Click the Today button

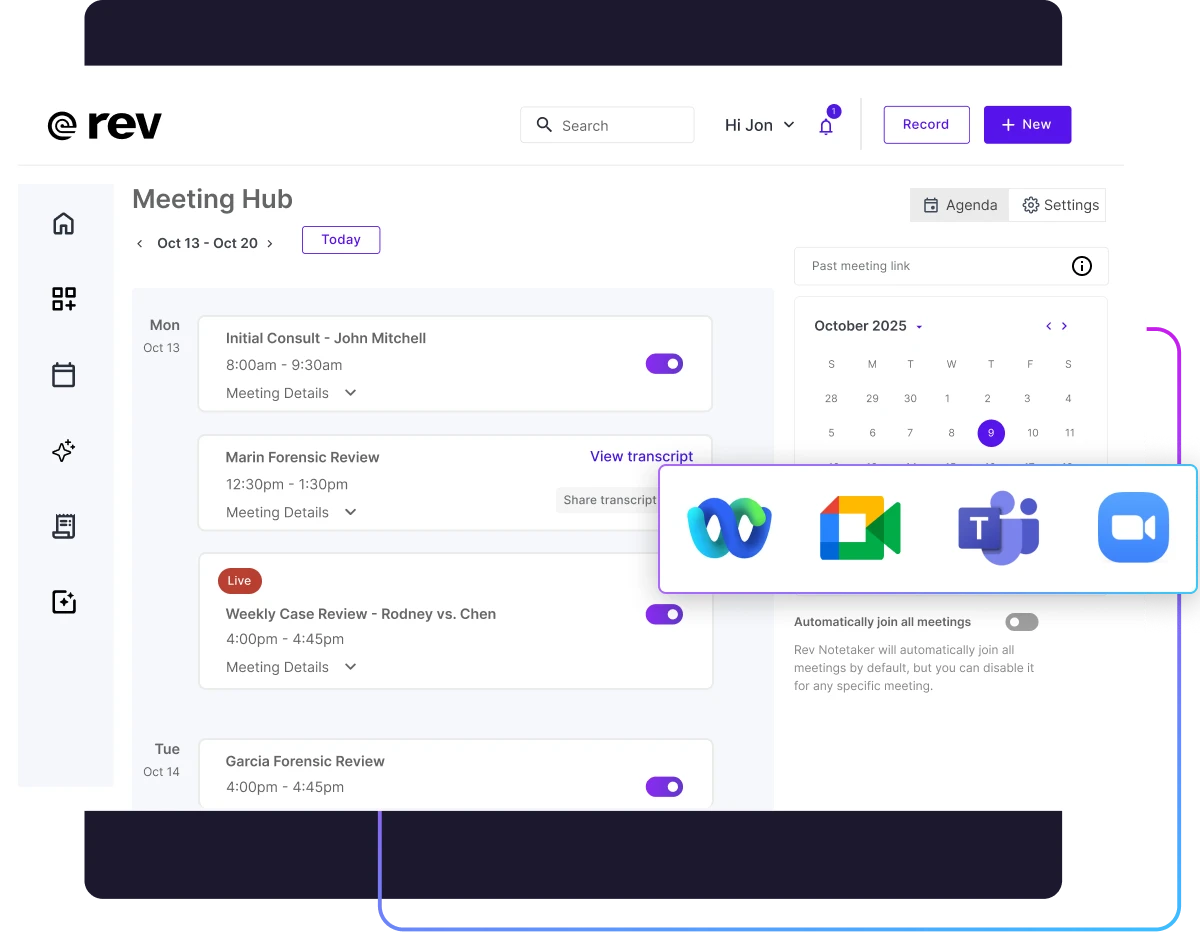point(341,240)
